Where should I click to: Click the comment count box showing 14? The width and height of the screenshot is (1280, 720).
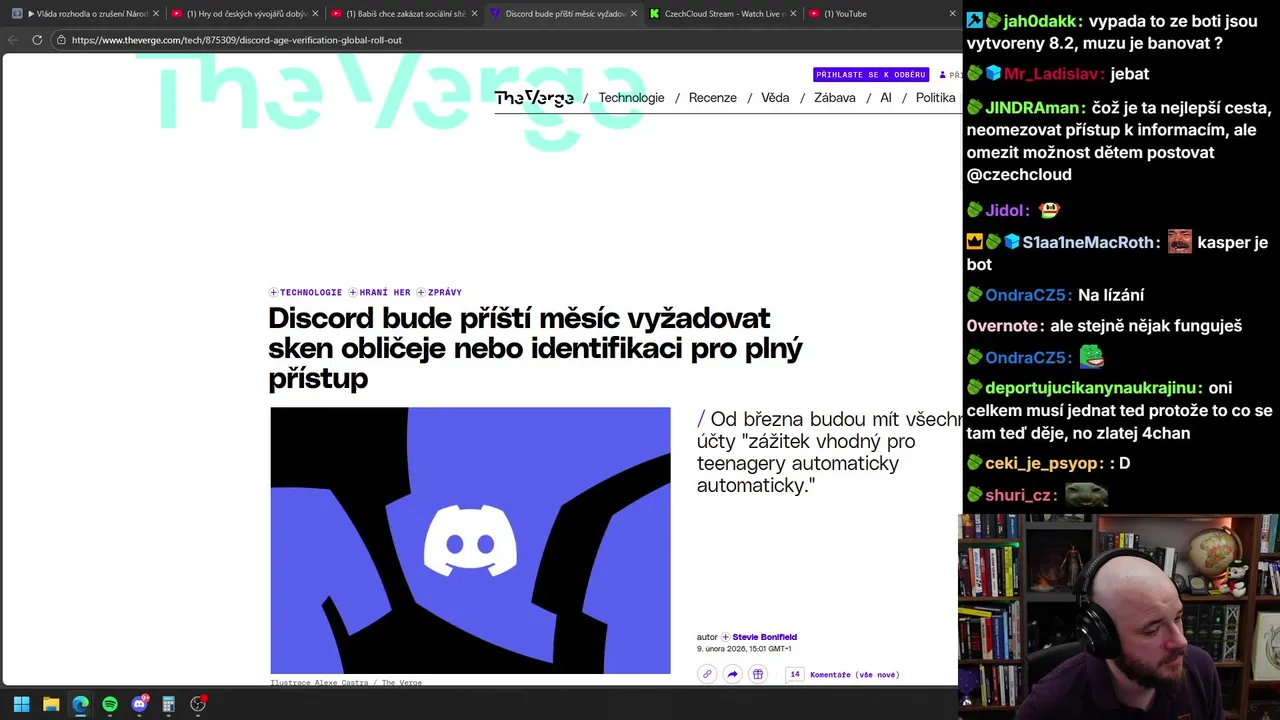(795, 674)
